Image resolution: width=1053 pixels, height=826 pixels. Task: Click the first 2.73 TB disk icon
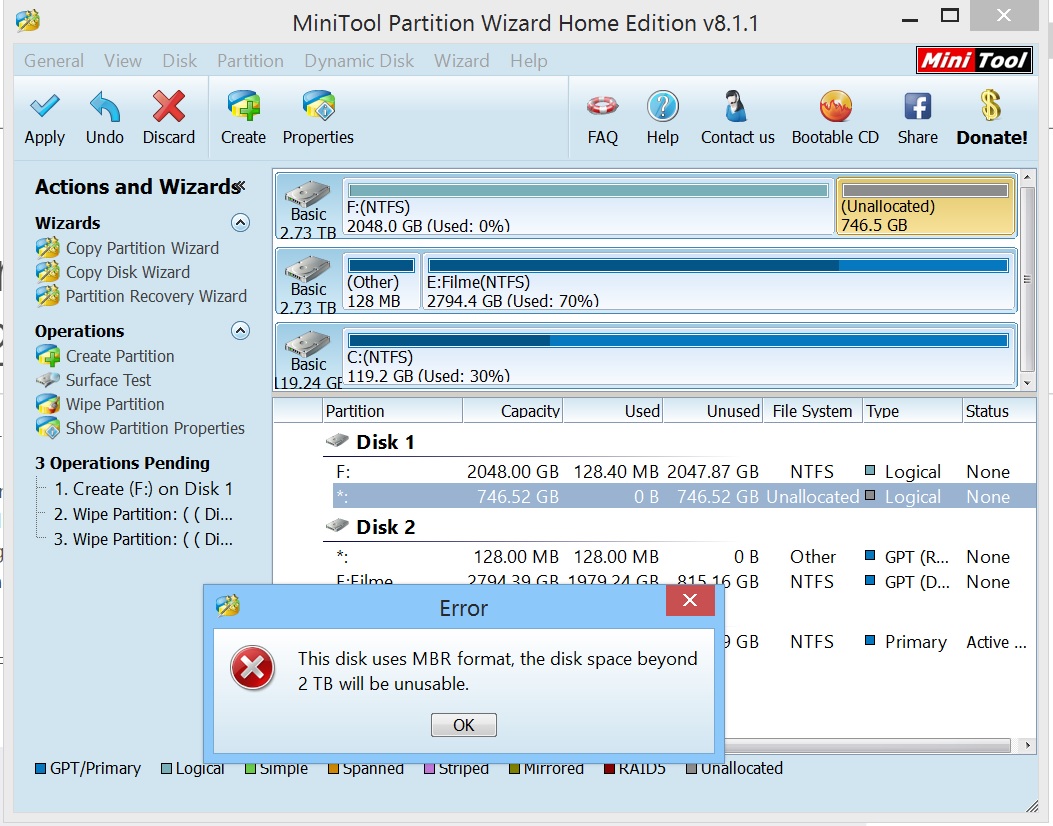pyautogui.click(x=308, y=195)
